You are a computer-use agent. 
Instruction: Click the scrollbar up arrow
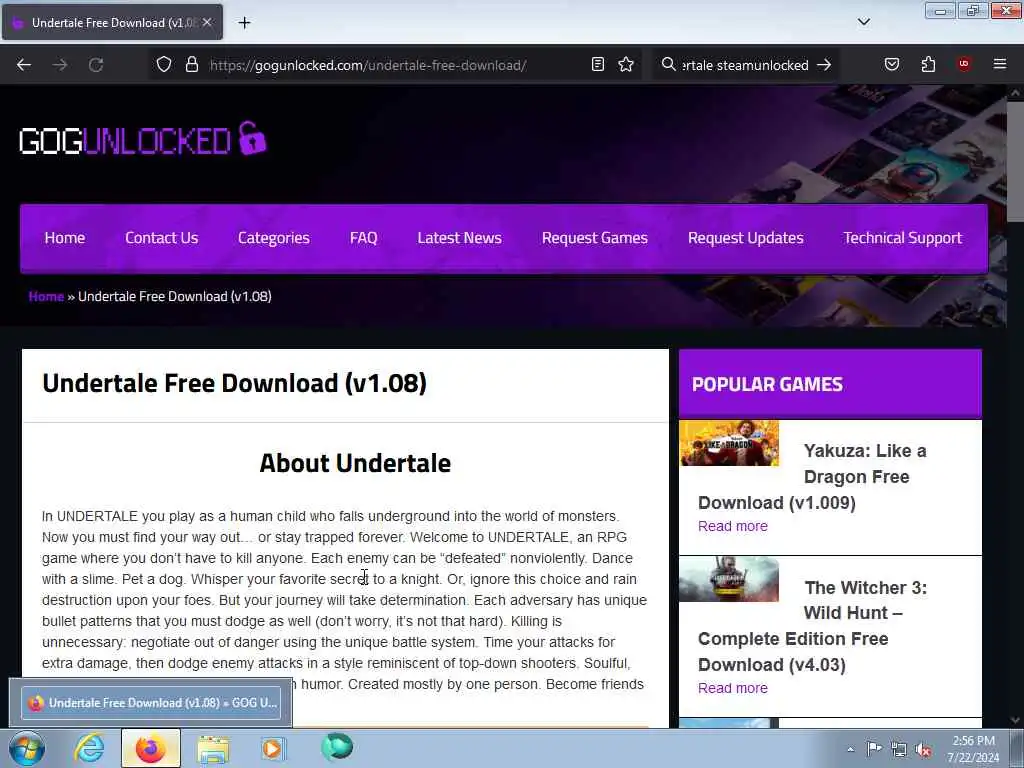1015,93
